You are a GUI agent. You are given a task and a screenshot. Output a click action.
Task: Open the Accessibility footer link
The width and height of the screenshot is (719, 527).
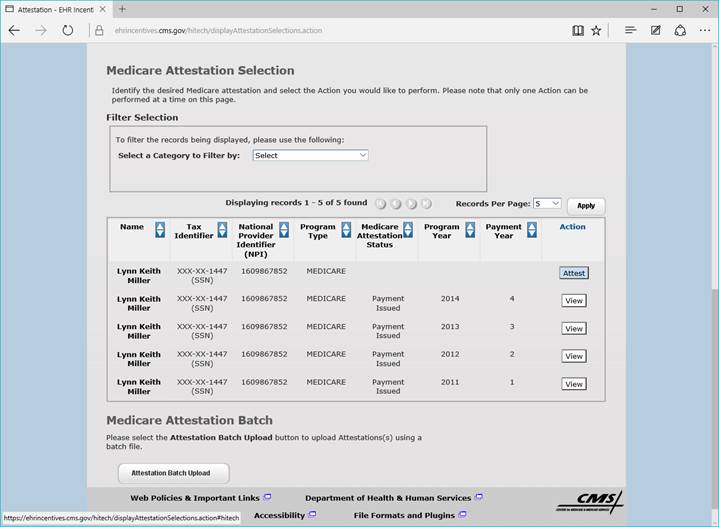[x=279, y=515]
